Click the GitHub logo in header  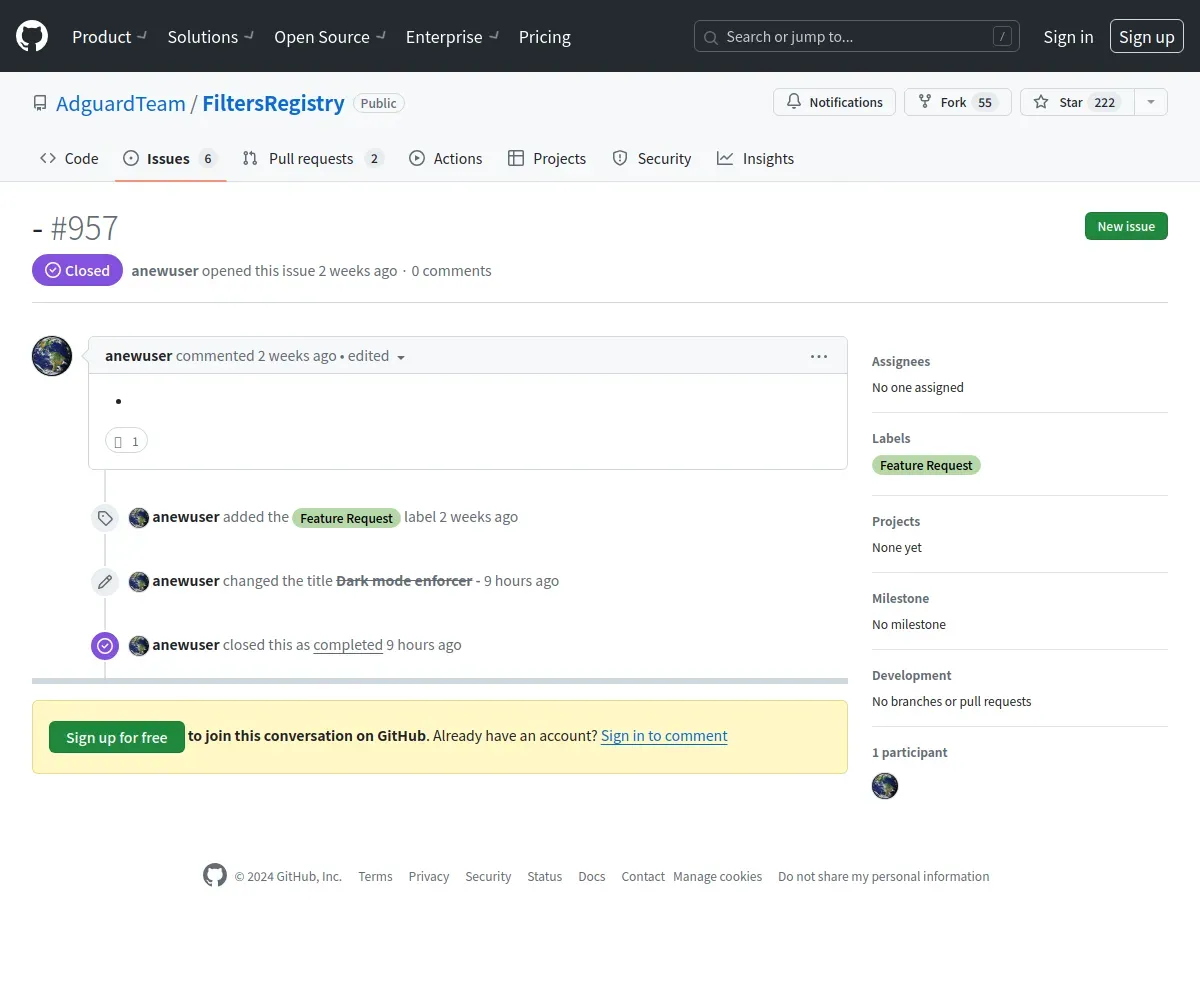(32, 37)
